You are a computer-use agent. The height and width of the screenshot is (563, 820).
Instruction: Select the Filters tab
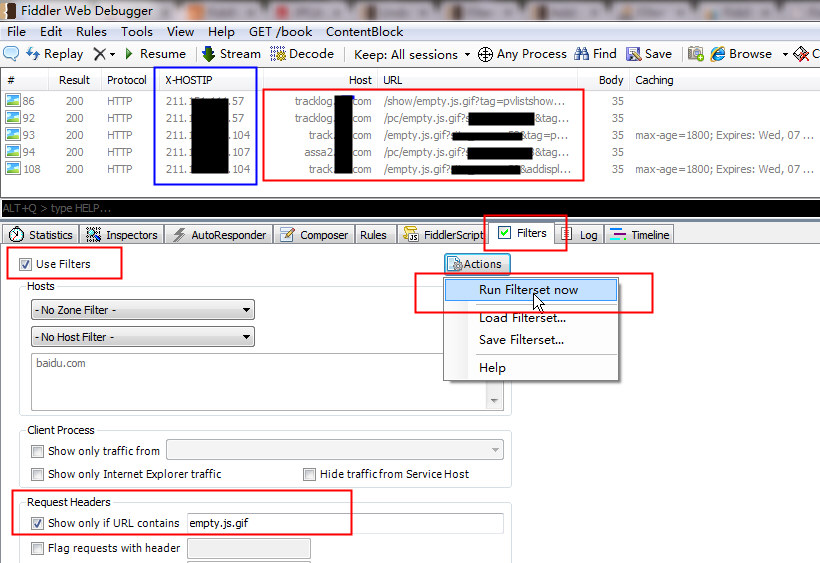522,233
